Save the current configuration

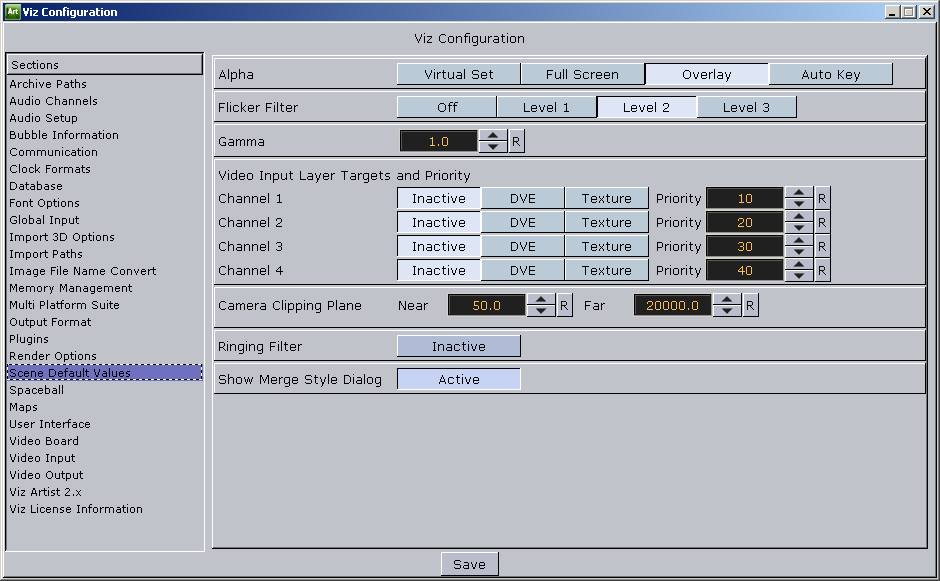tap(469, 563)
